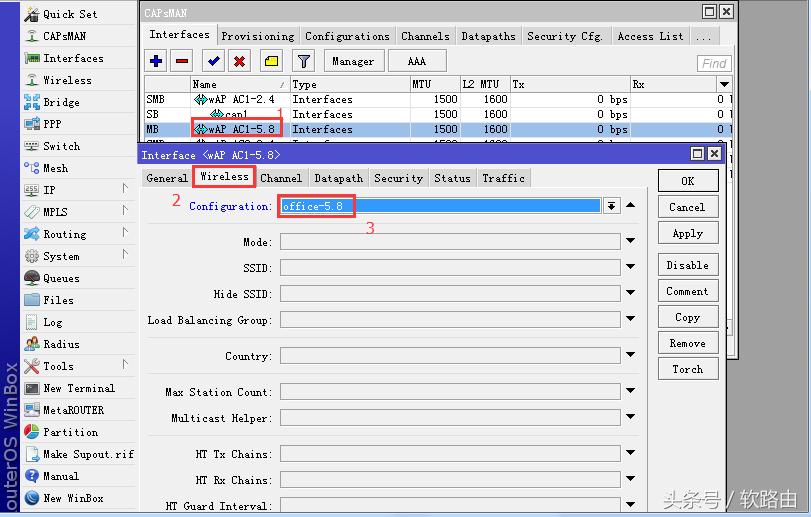Open the funnel Filter icon
This screenshot has height=517, width=811.
coord(303,61)
